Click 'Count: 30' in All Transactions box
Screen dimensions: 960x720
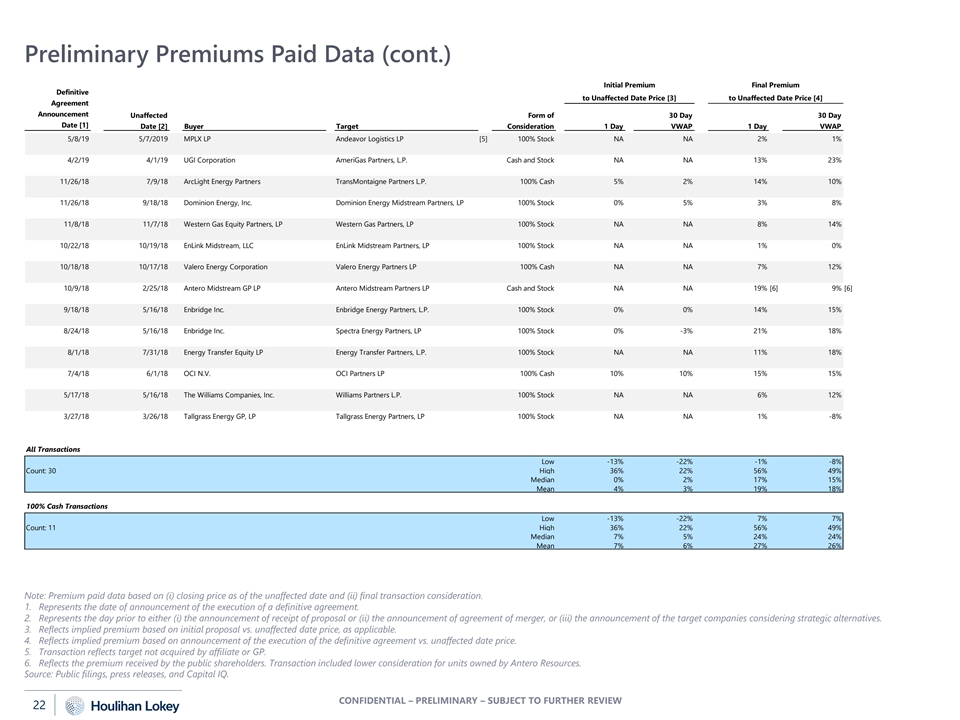click(41, 471)
